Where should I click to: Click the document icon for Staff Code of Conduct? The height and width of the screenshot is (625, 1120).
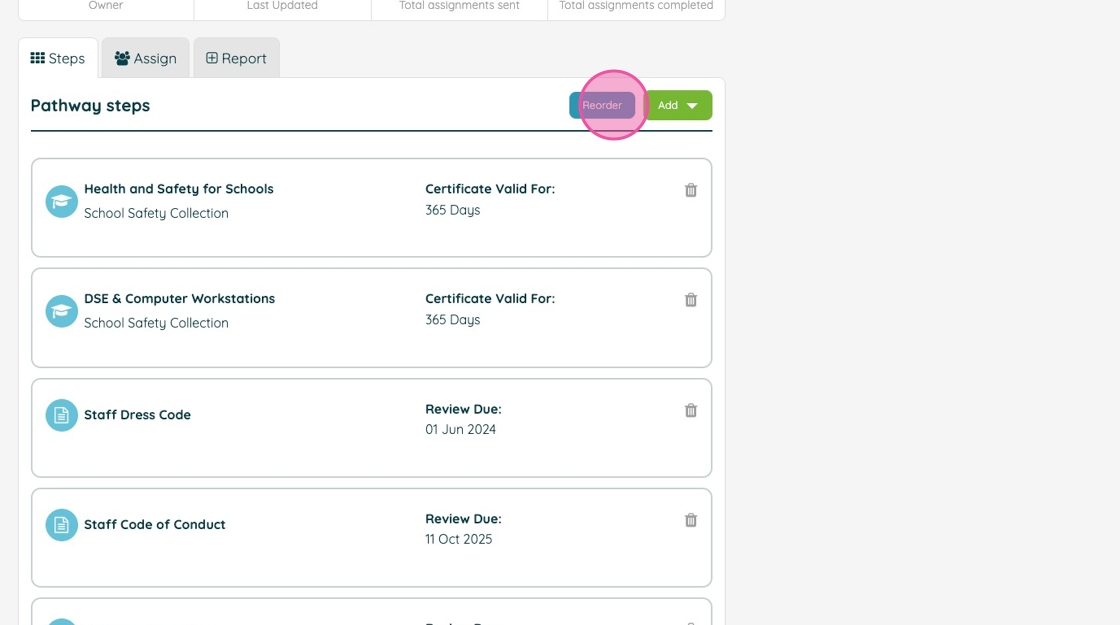point(62,525)
